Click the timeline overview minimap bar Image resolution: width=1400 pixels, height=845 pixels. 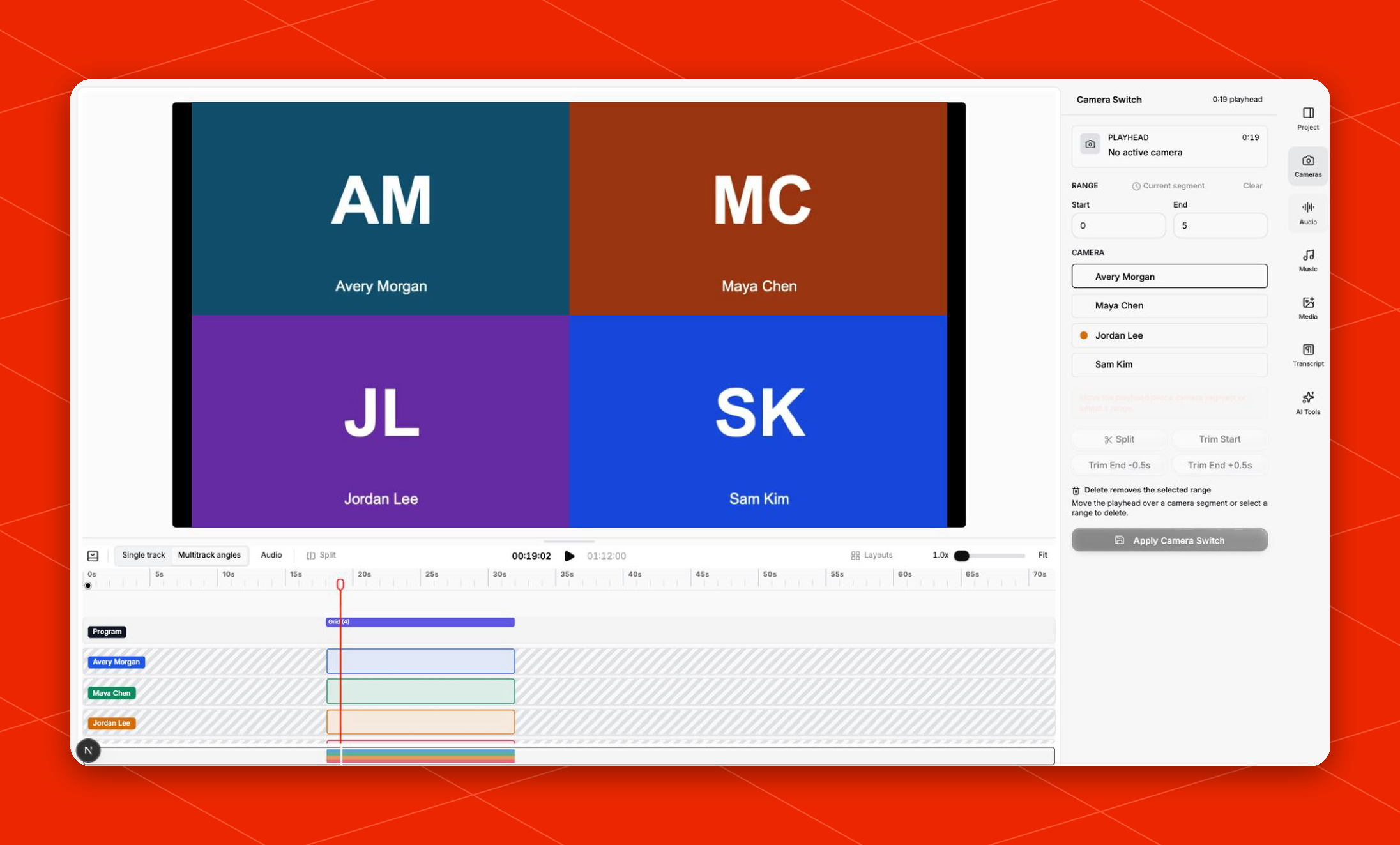[569, 756]
